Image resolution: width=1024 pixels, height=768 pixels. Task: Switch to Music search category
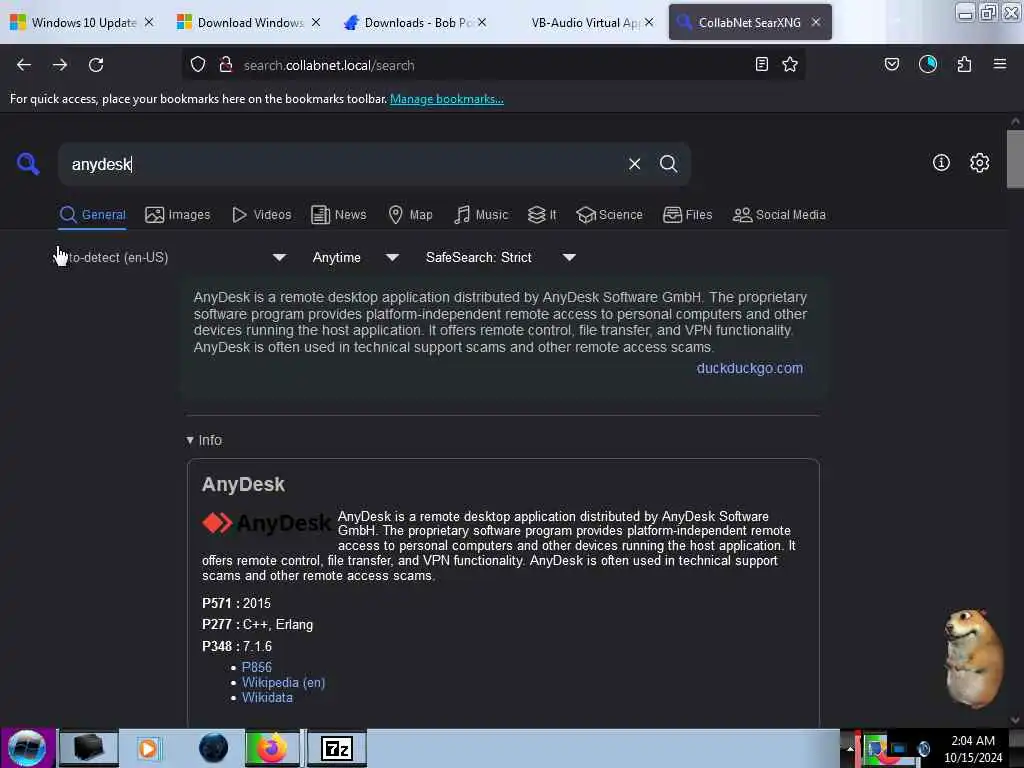[x=481, y=215]
